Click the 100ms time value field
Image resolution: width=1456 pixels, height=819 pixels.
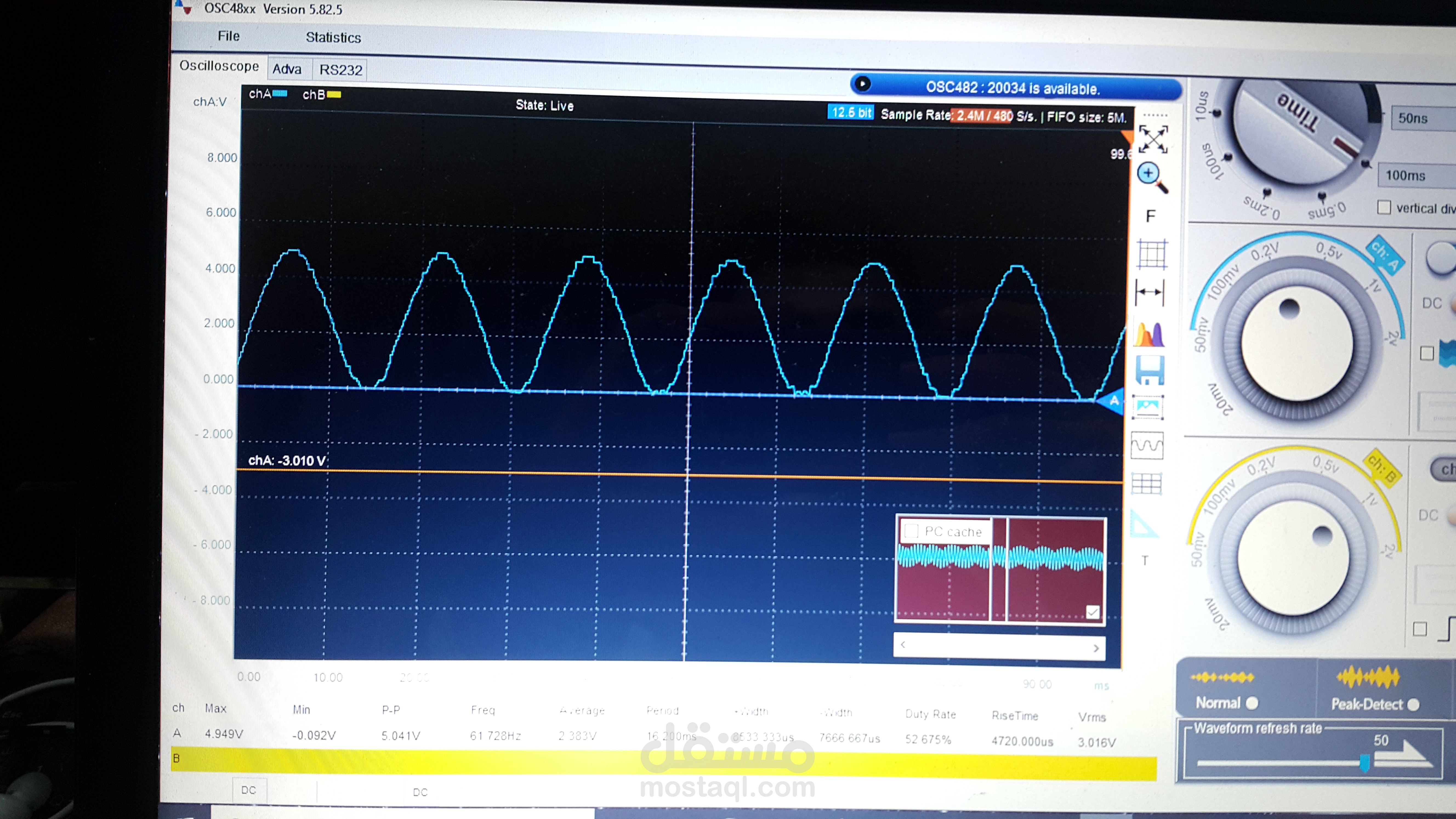click(1418, 175)
